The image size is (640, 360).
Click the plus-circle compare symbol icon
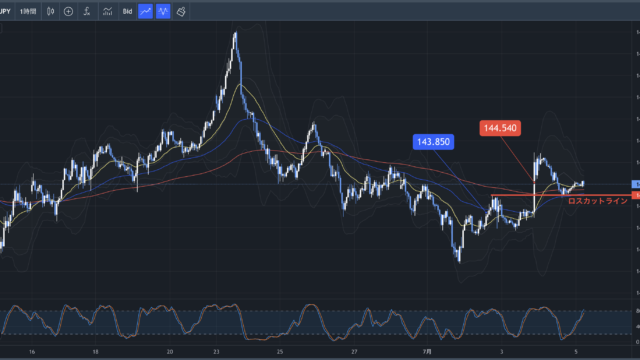(68, 11)
